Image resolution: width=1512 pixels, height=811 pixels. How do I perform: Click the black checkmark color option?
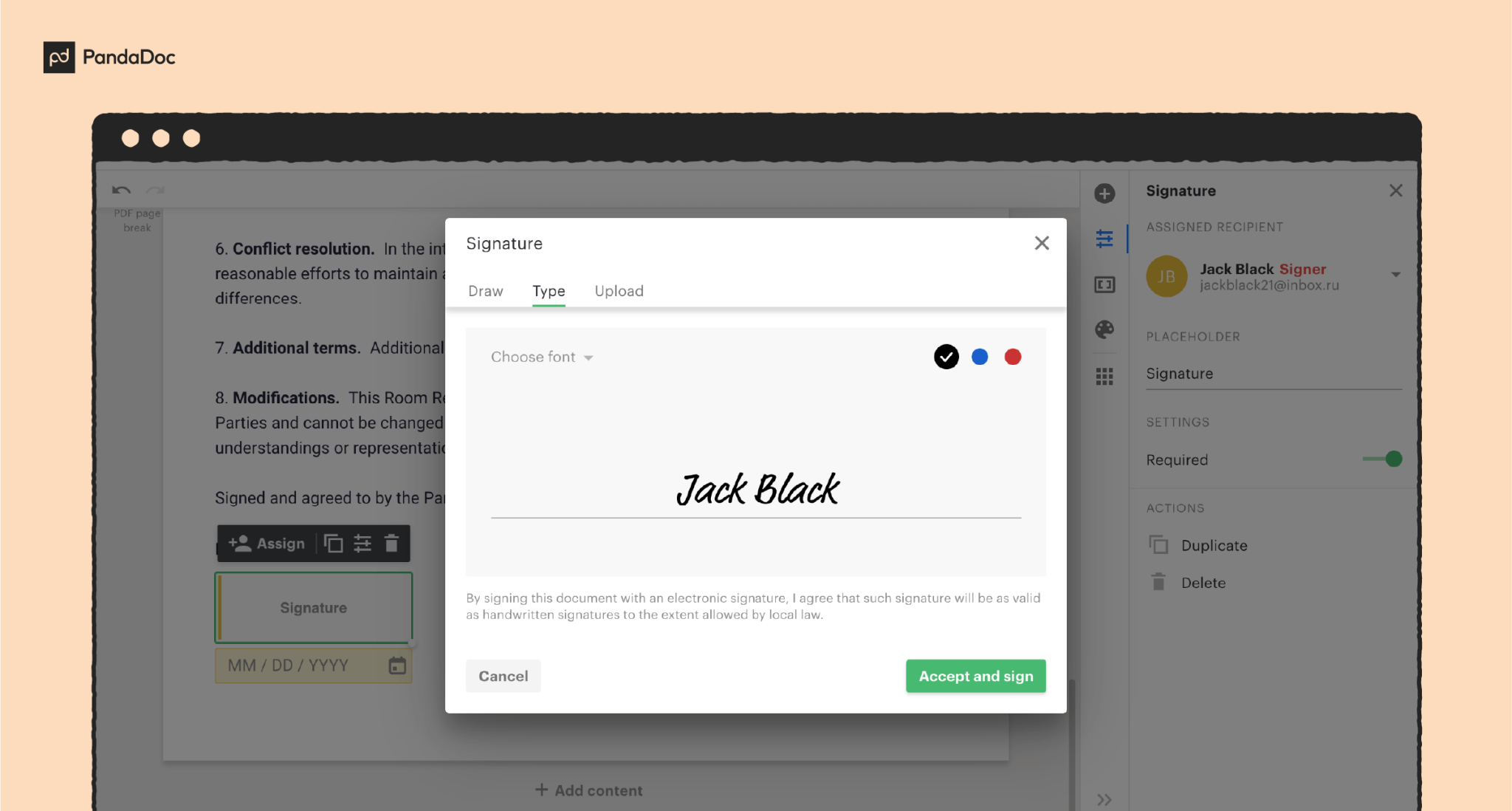click(x=945, y=357)
